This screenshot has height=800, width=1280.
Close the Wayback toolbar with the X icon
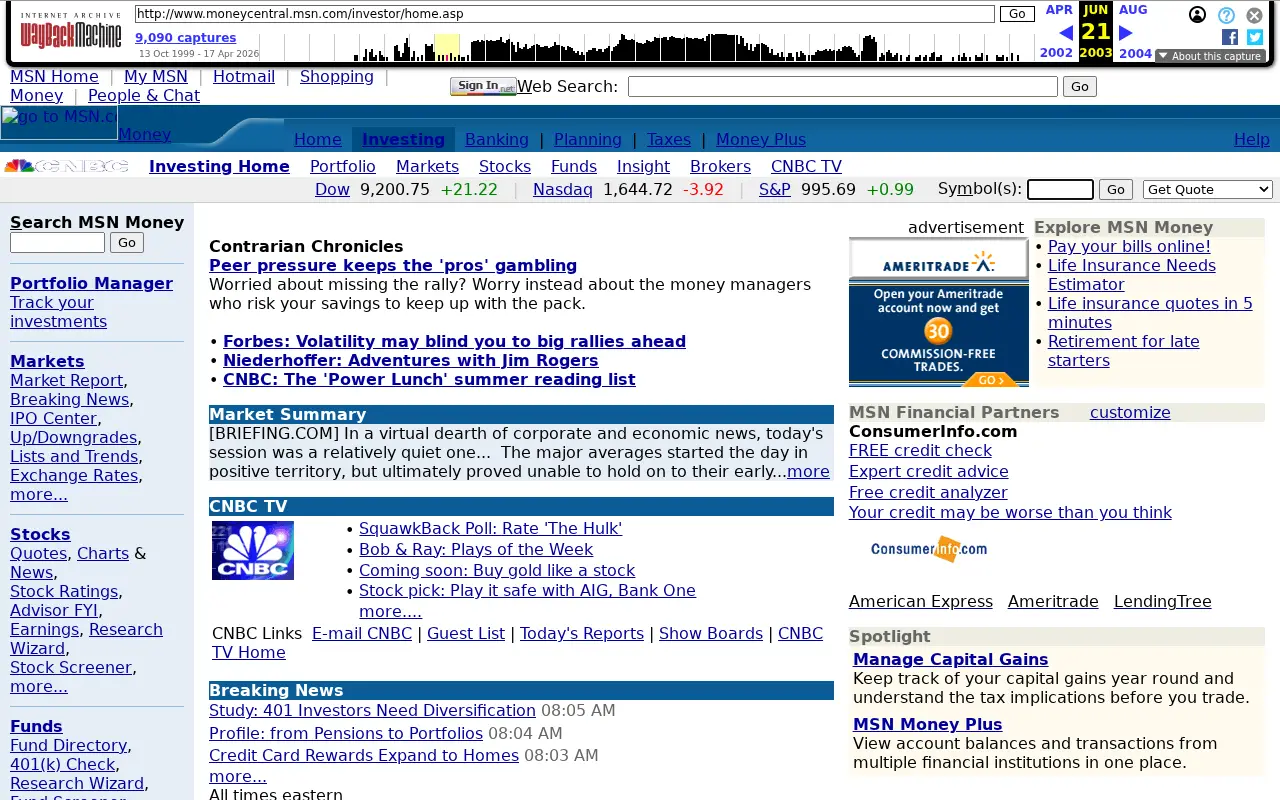1254,15
